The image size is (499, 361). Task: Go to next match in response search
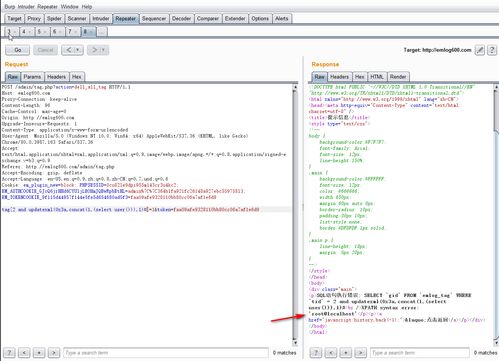pos(361,352)
